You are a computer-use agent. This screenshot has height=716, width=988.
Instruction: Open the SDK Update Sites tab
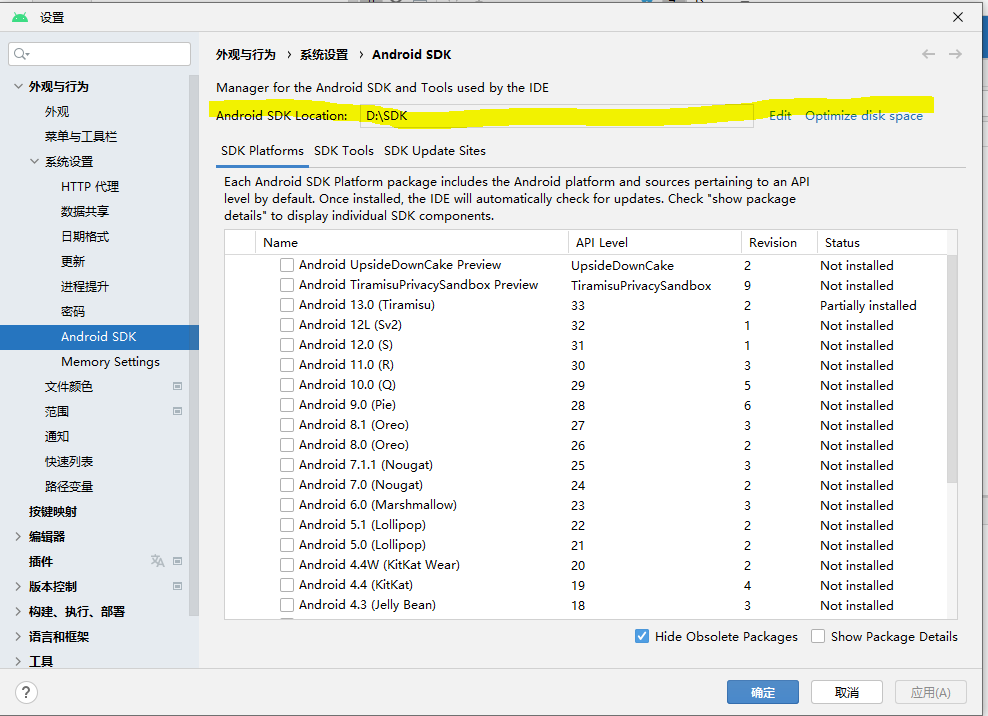click(x=436, y=151)
